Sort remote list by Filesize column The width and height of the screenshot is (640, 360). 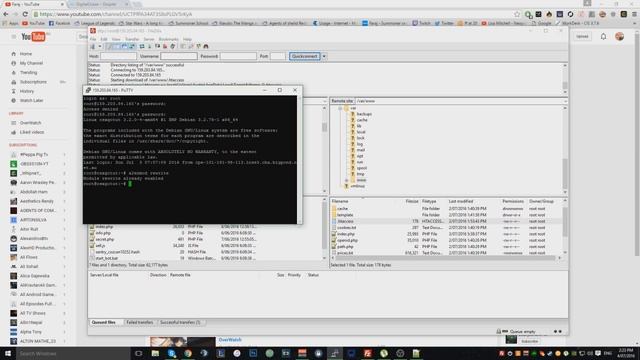[x=412, y=201]
